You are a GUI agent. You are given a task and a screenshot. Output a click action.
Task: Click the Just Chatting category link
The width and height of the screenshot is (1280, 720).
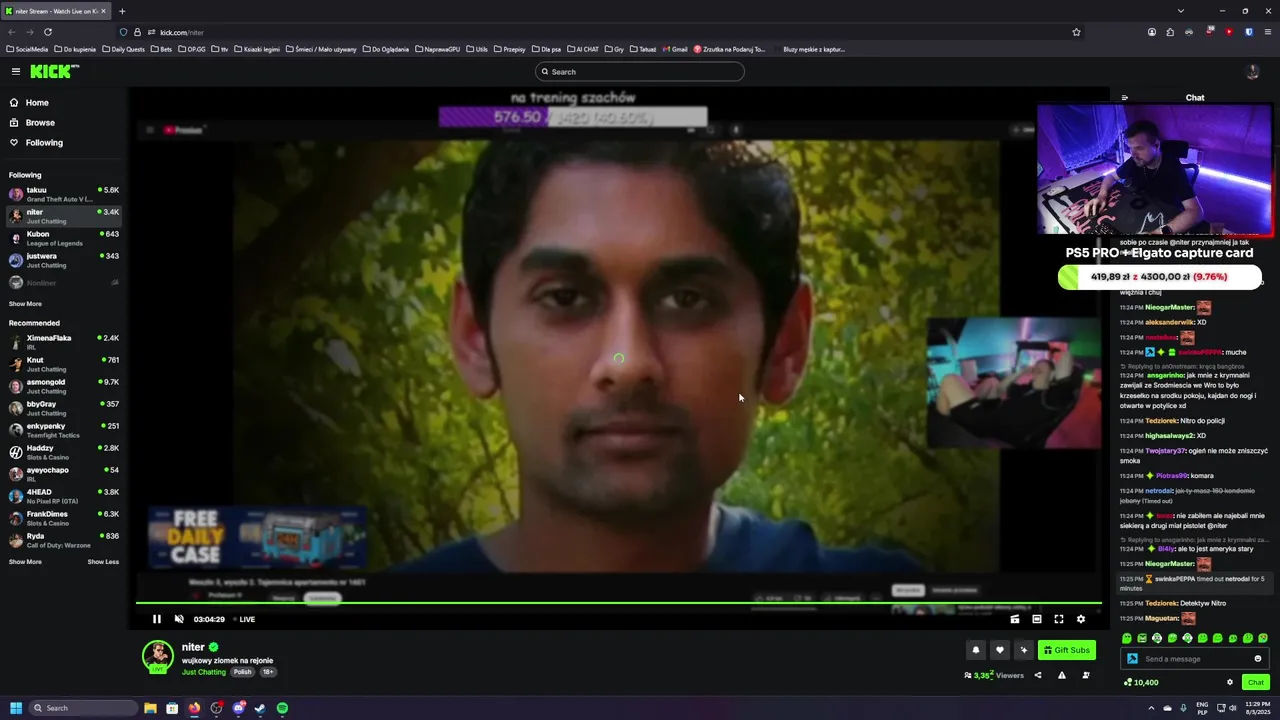pos(204,672)
